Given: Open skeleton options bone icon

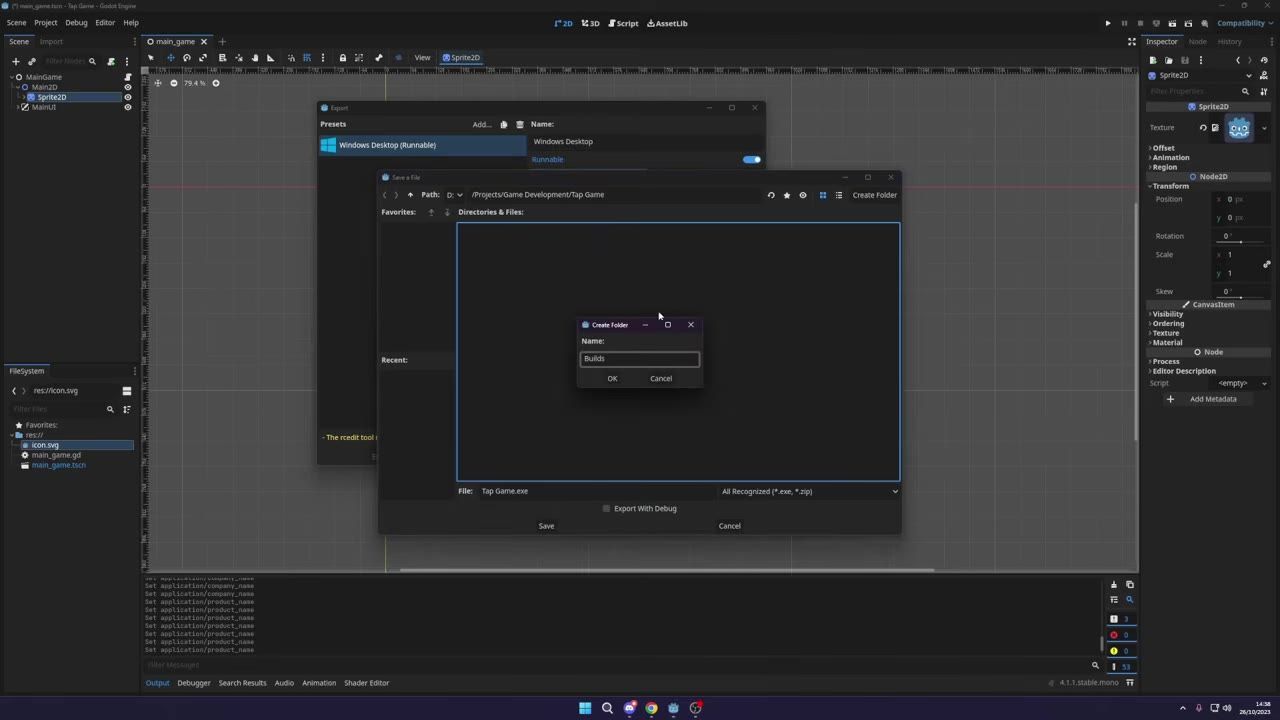Looking at the screenshot, I should point(378,57).
